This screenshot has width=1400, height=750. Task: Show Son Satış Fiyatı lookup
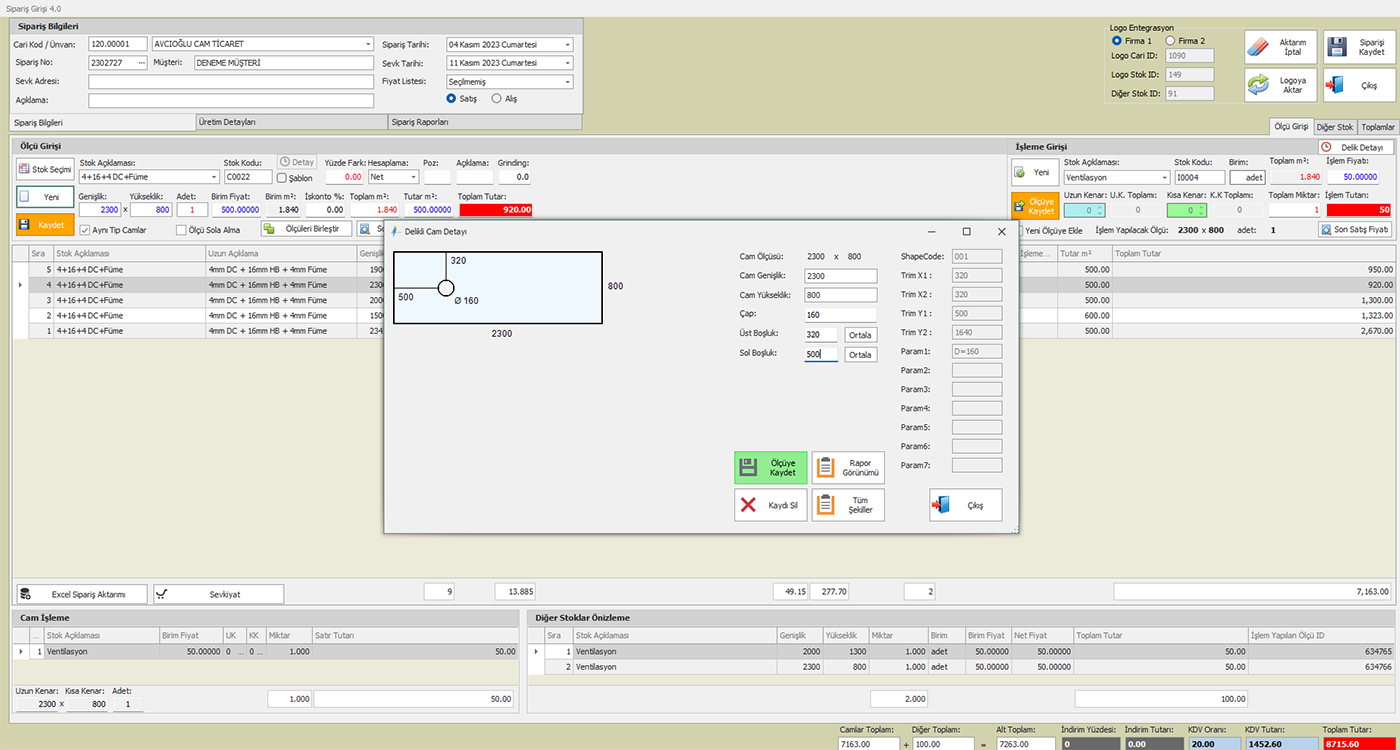point(1355,230)
